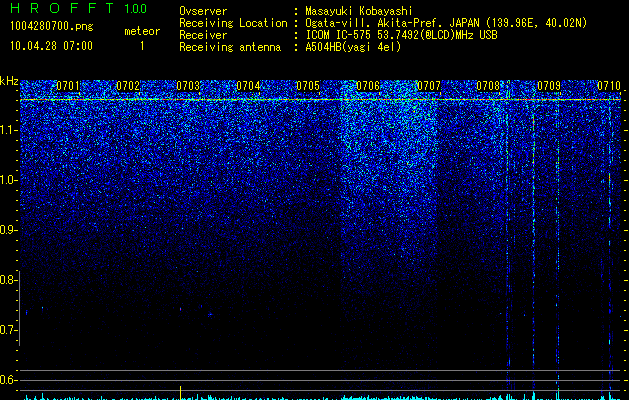
Task: Click the 0.7 frequency axis label
Action: (9, 330)
